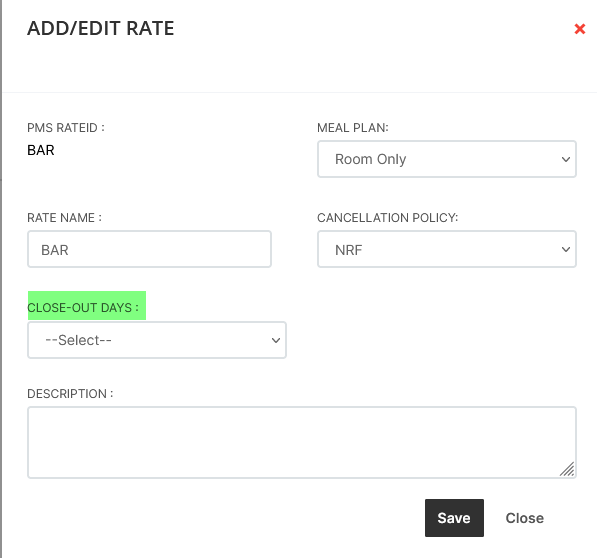Click the highlighted Close-Out Days label
This screenshot has width=597, height=558.
coord(83,308)
